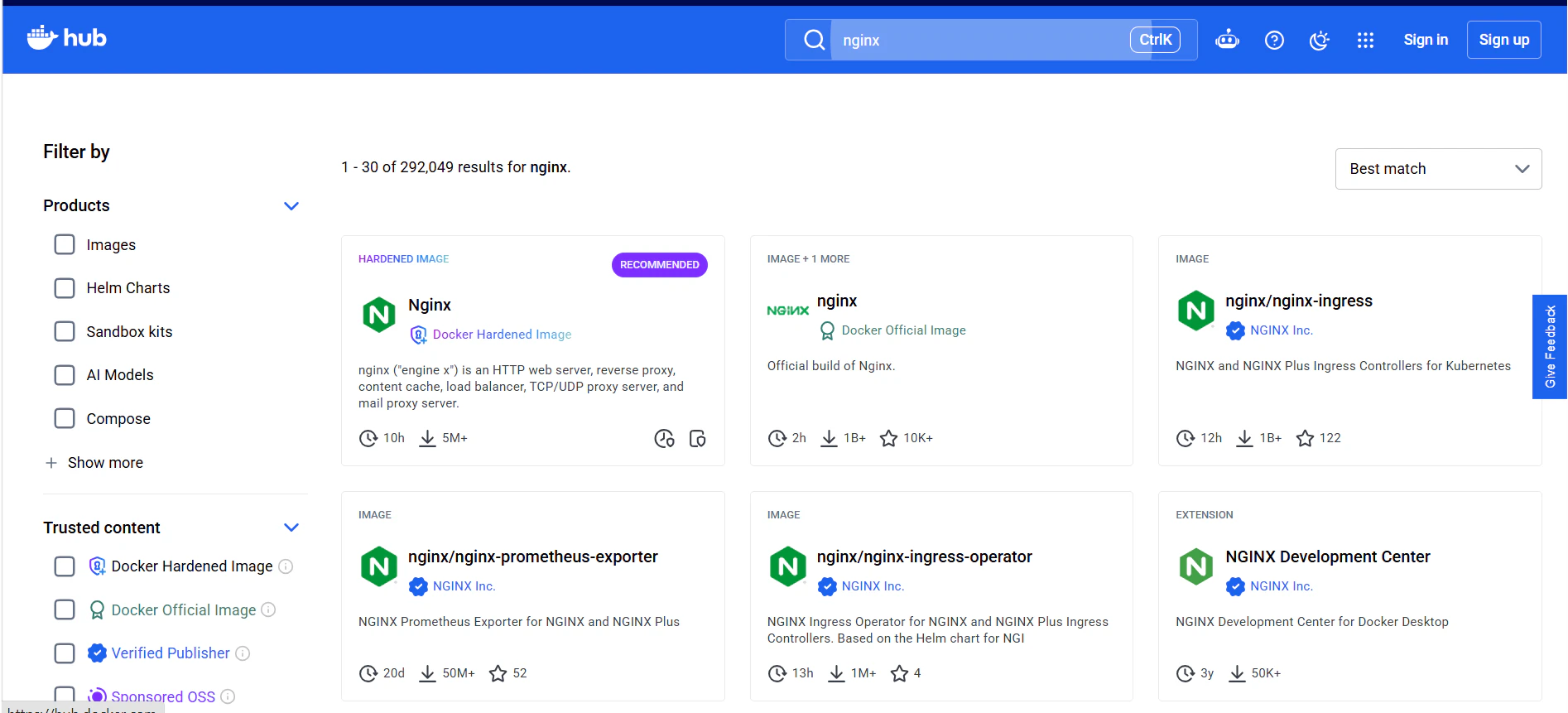Click the clock-shield icon on Nginx hardened card
The image size is (1568, 713).
tap(664, 438)
